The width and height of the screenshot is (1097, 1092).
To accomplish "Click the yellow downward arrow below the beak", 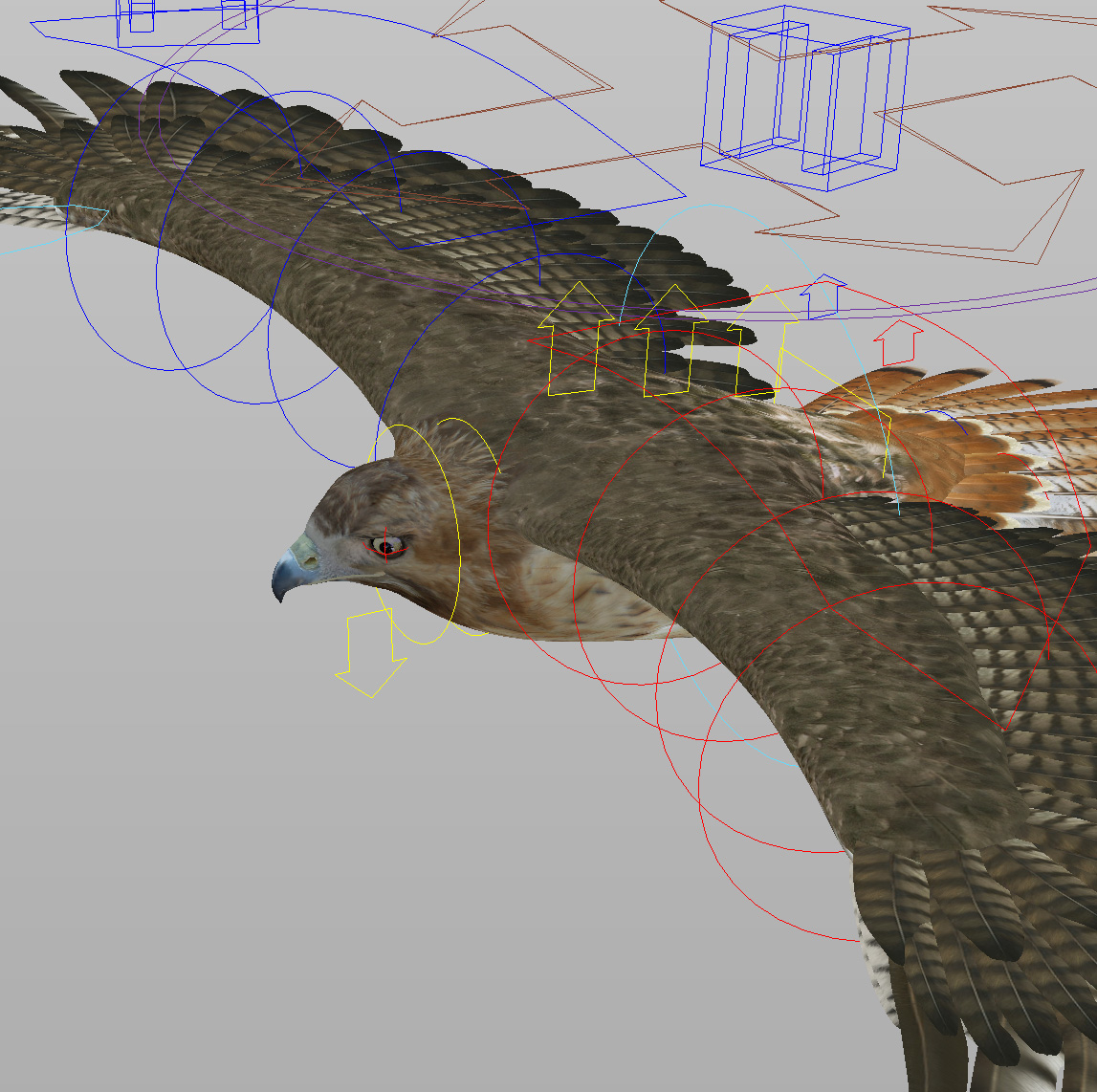I will (x=368, y=660).
